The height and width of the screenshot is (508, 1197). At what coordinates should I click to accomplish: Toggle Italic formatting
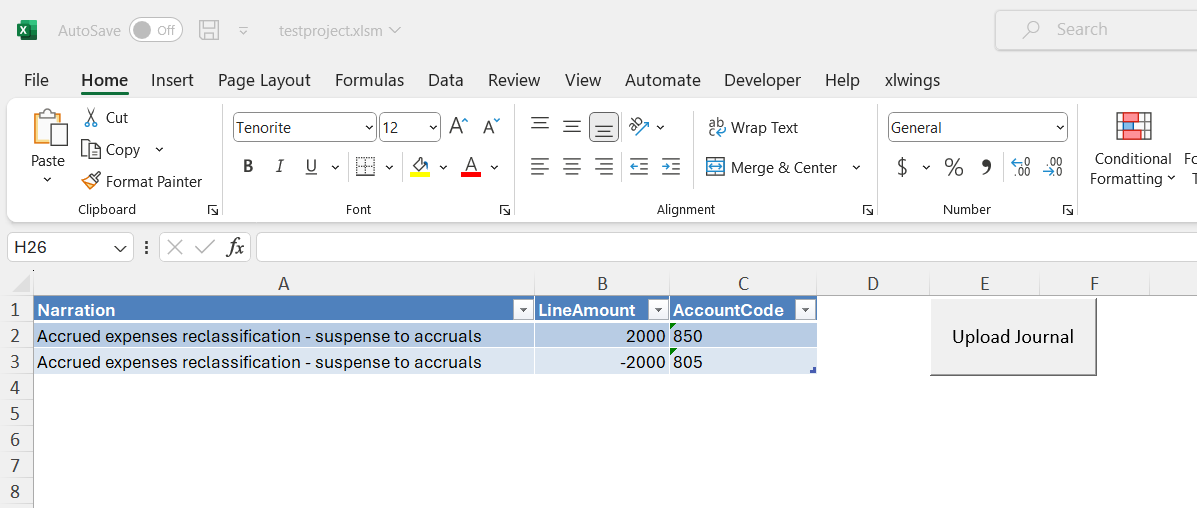click(x=280, y=167)
